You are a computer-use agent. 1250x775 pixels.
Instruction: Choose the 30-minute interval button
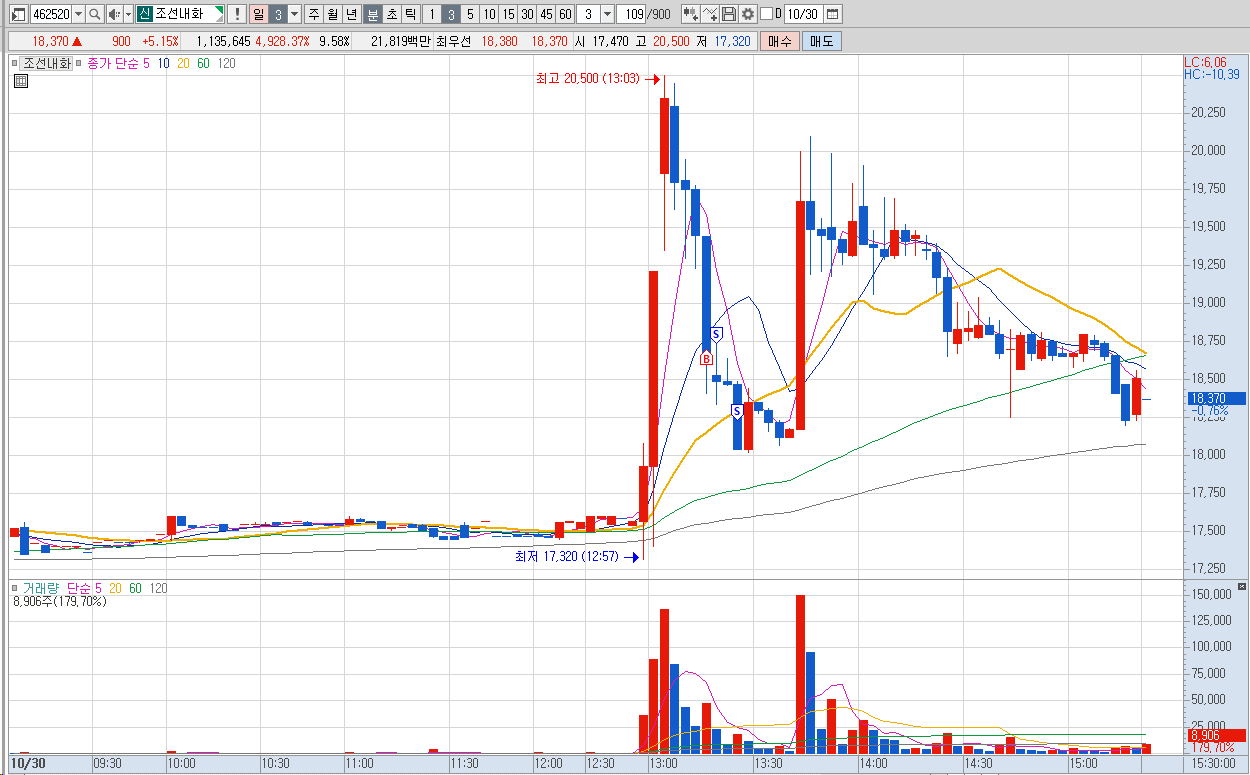[x=527, y=14]
